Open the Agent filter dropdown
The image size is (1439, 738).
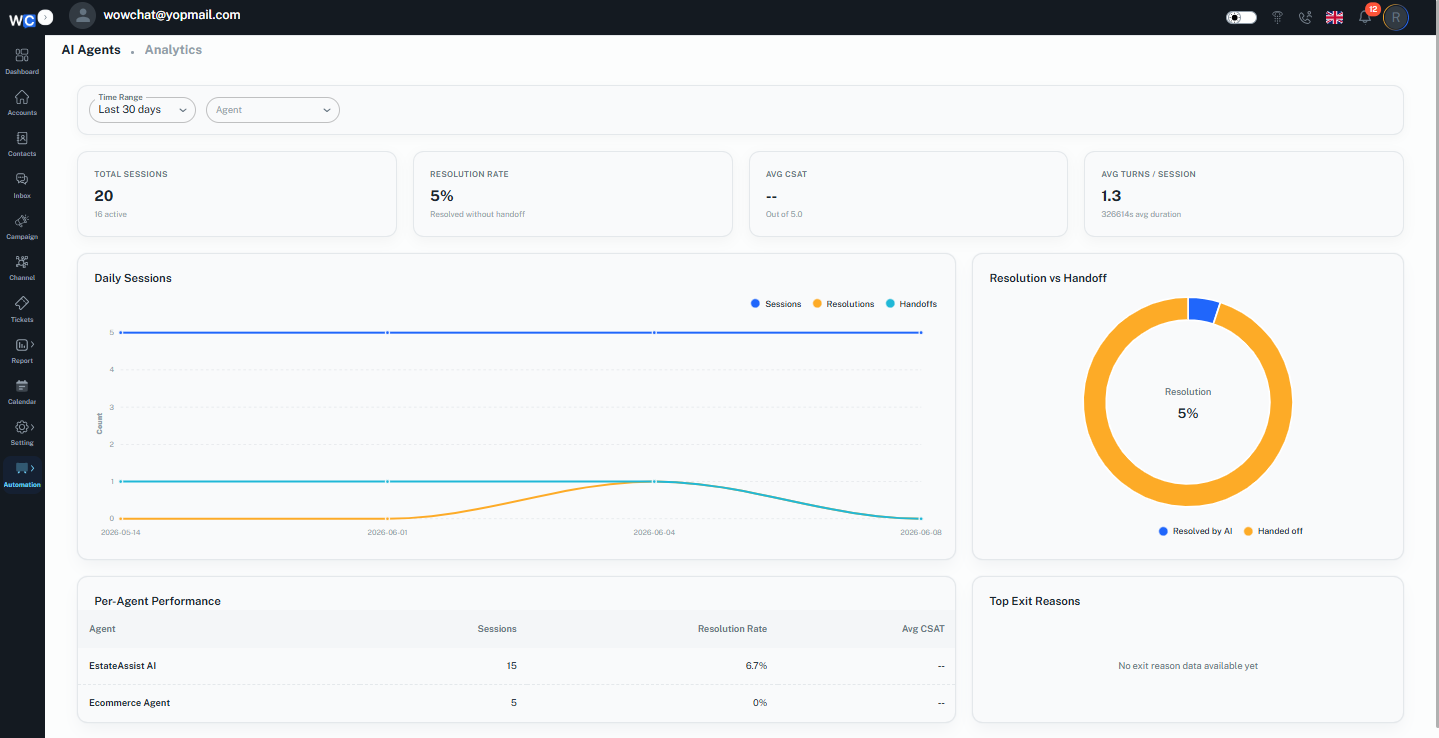tap(273, 110)
